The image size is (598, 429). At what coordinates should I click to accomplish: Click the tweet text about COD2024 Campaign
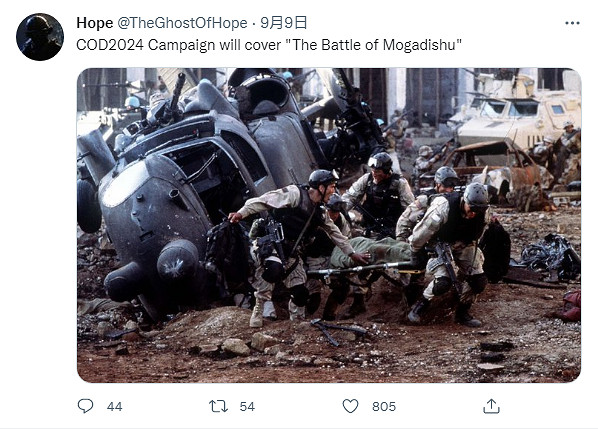[269, 45]
